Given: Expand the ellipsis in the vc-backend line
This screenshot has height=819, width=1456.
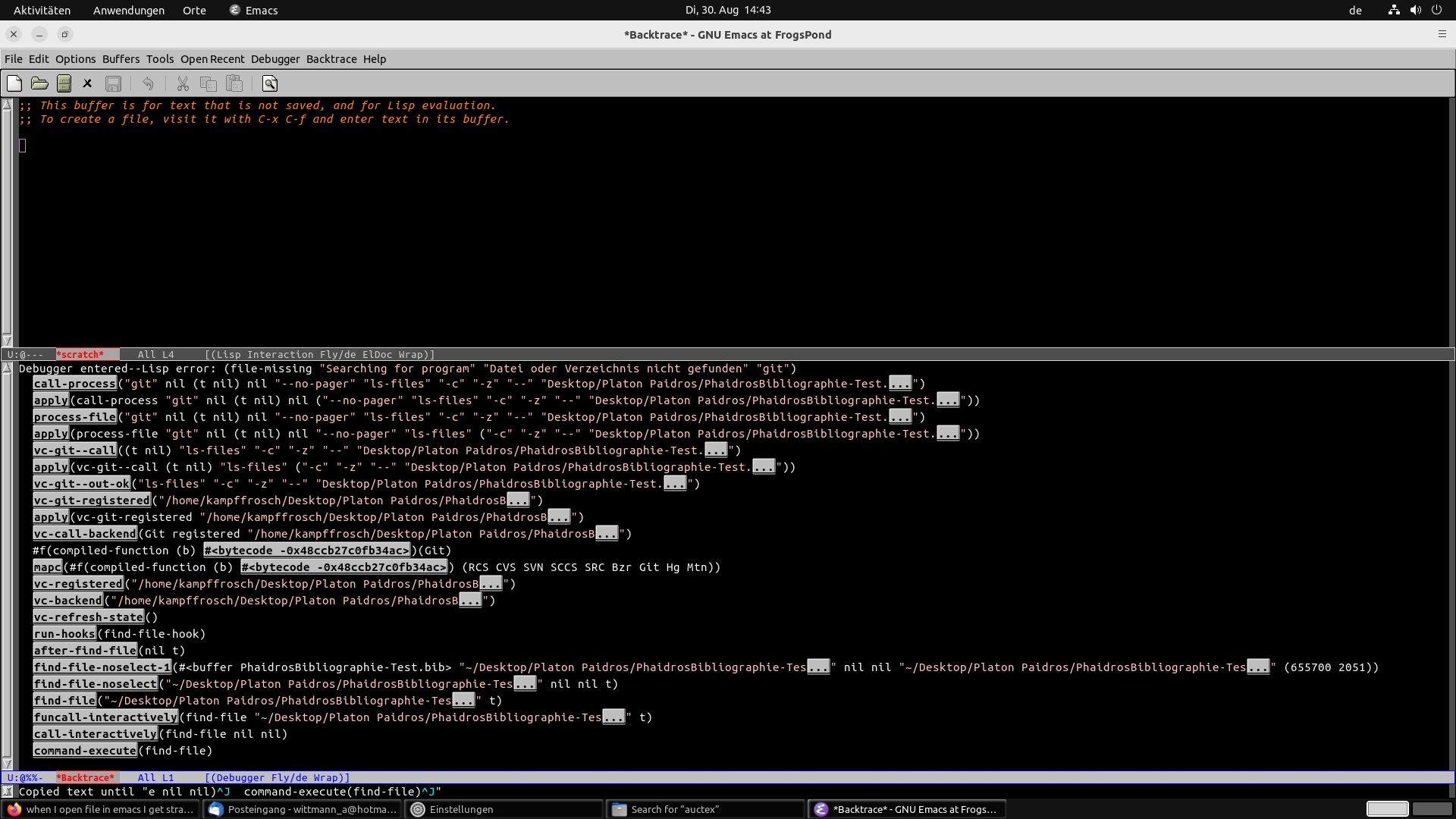Looking at the screenshot, I should tap(470, 601).
